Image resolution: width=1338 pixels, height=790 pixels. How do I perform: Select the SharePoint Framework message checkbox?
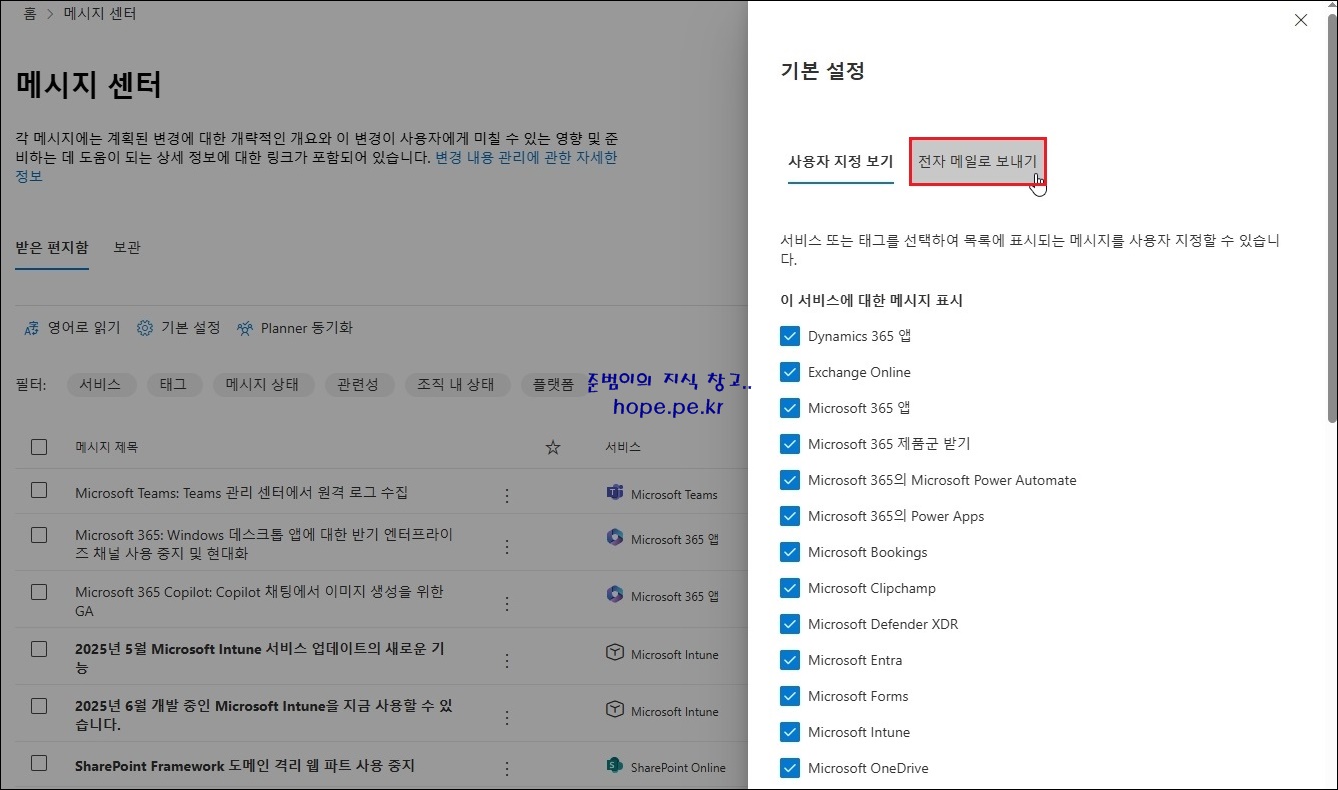click(x=39, y=763)
